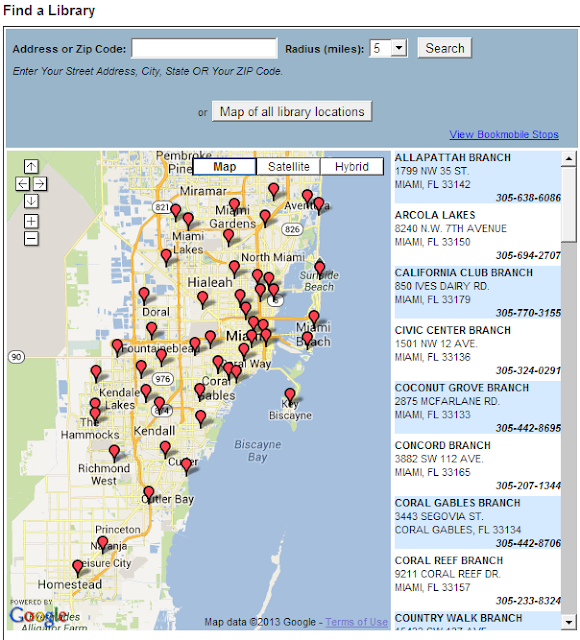Open the Google Terms of Use link
The image size is (580, 640).
[356, 622]
